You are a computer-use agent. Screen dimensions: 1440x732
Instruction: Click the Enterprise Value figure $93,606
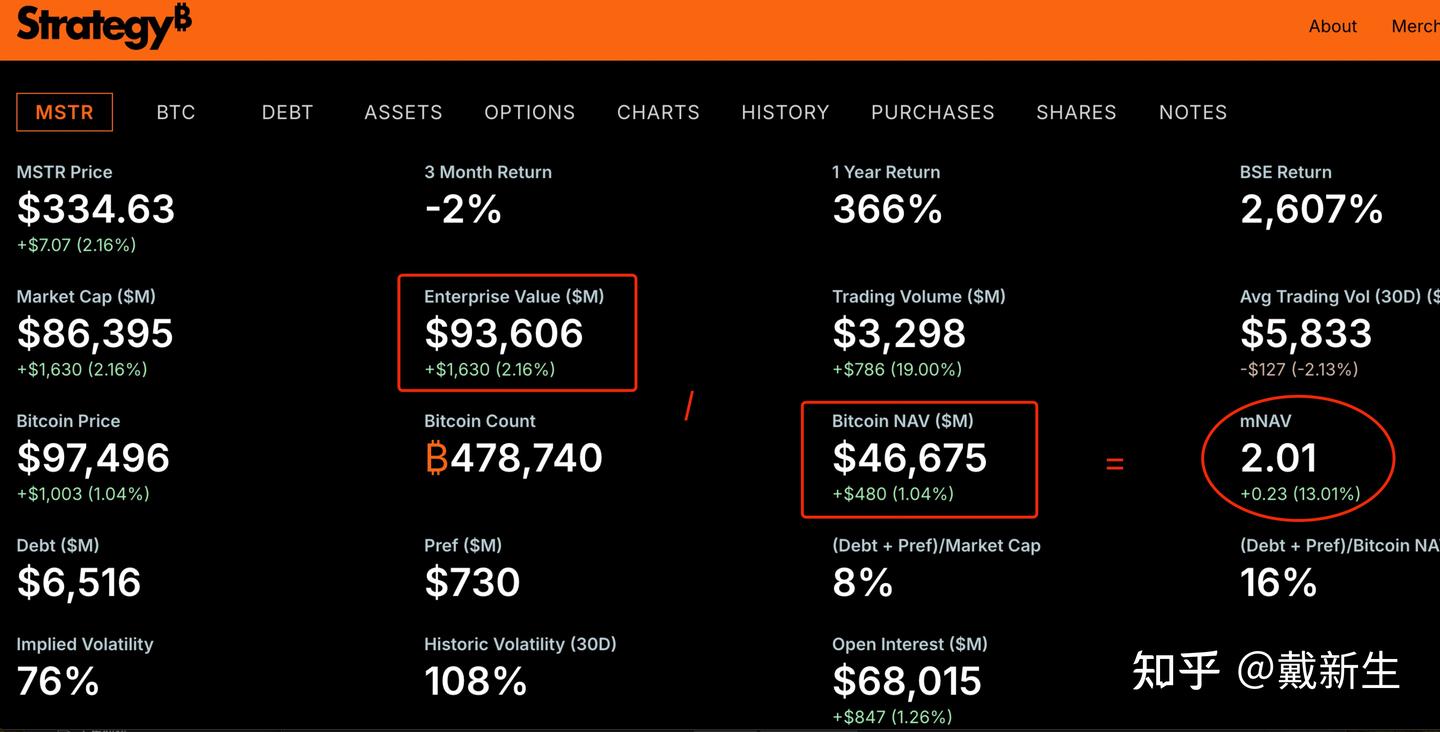(x=503, y=334)
